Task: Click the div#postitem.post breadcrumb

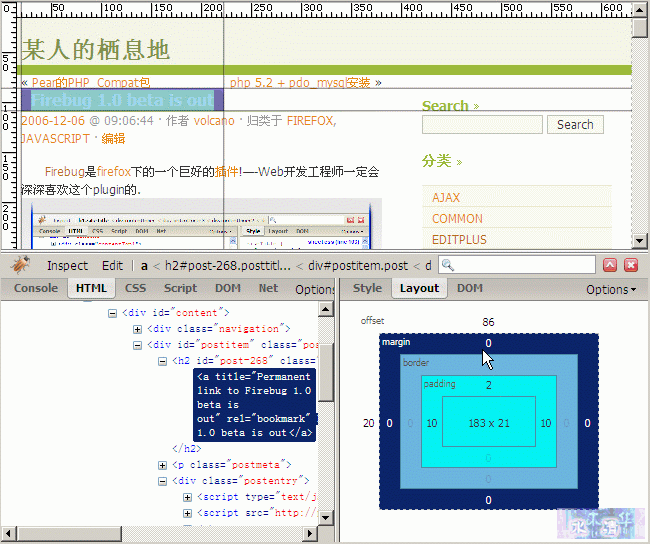Action: [358, 266]
